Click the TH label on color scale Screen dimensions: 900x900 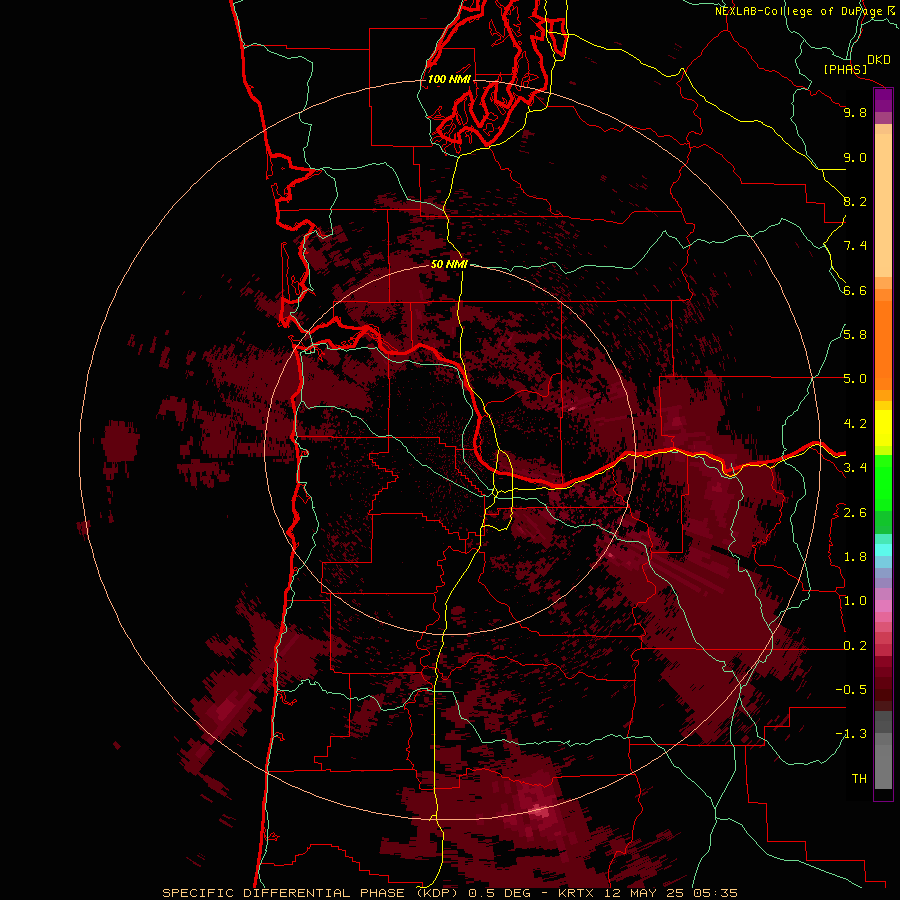coord(859,779)
